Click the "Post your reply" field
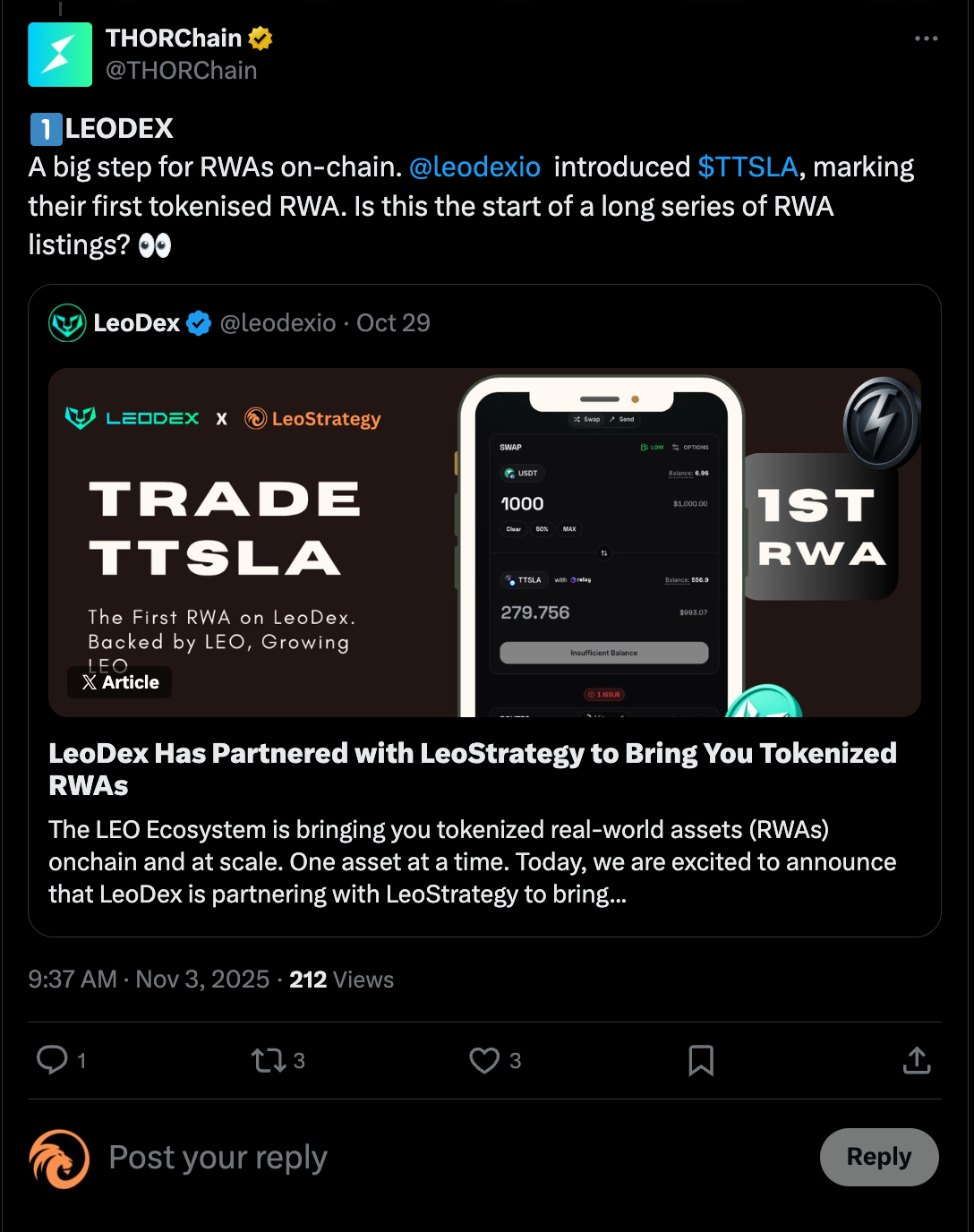Screen dimensions: 974x1232 pos(448,1158)
